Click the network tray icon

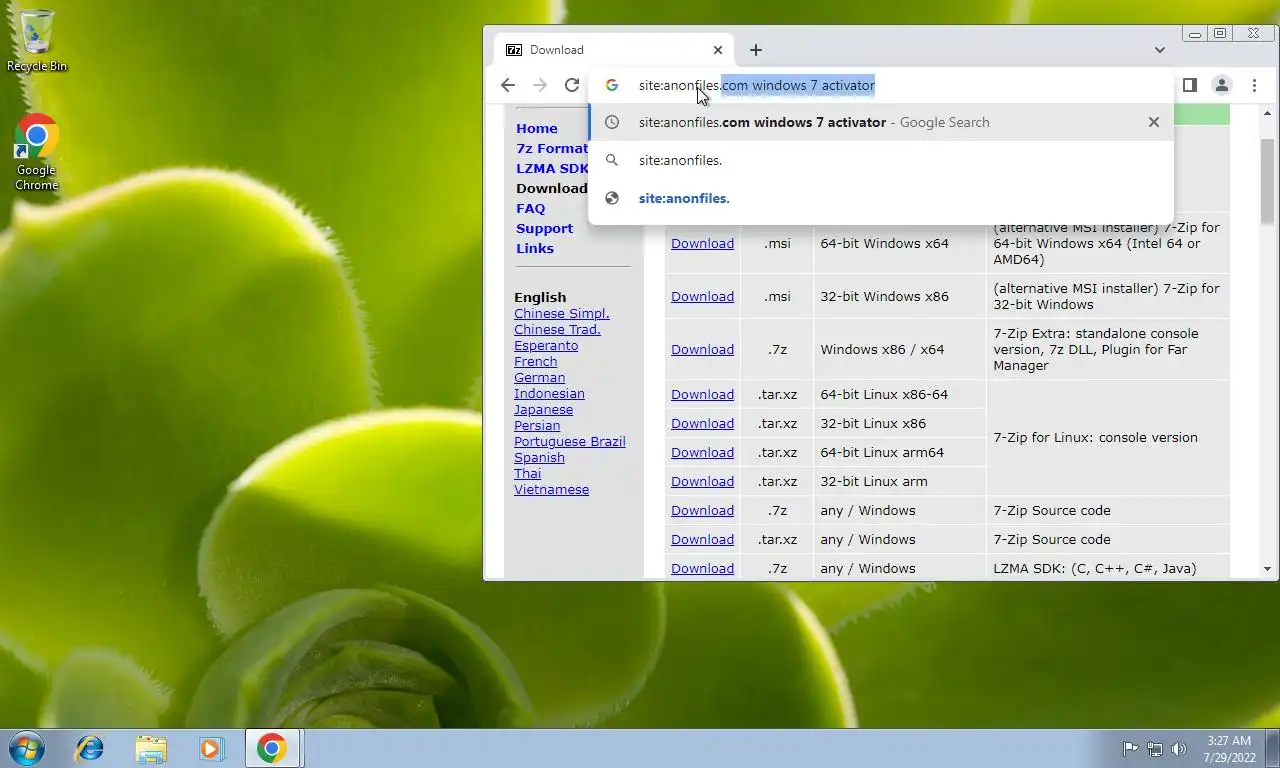pos(1155,749)
